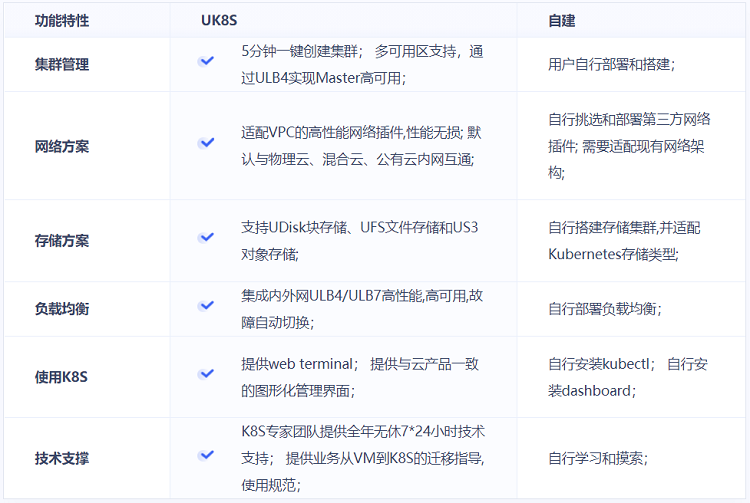Click the text 5分钟一键创建集群
750x503 pixels.
pyautogui.click(x=300, y=51)
